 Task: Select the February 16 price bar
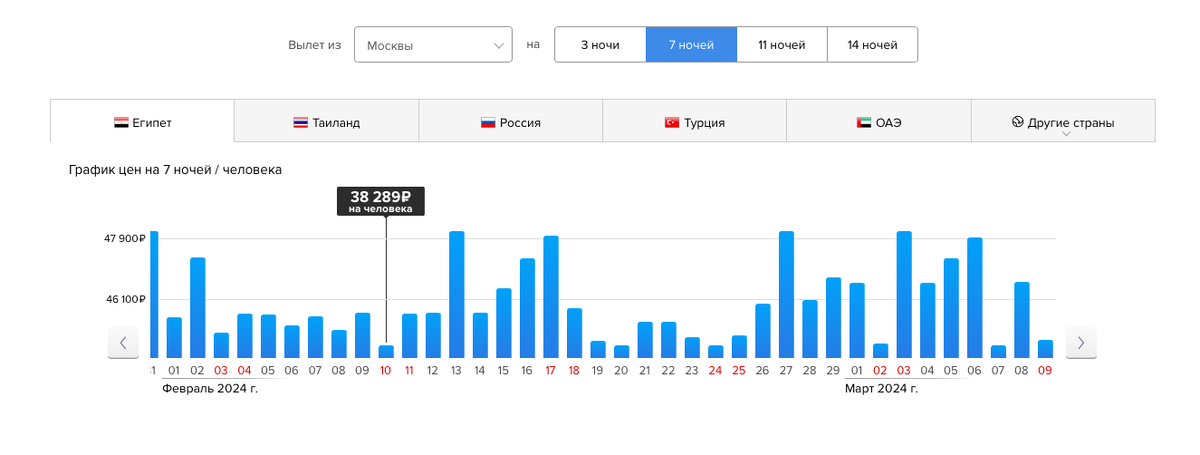click(528, 308)
